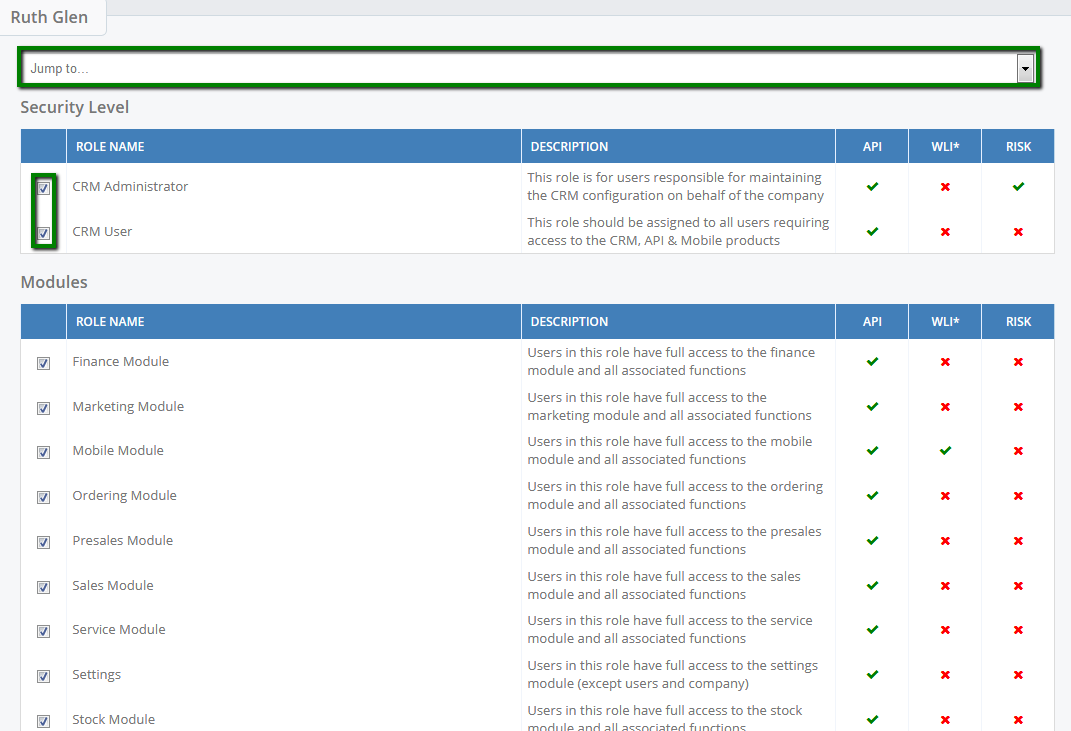The image size is (1071, 731).
Task: Toggle the Marketing Module checkbox
Action: [44, 408]
